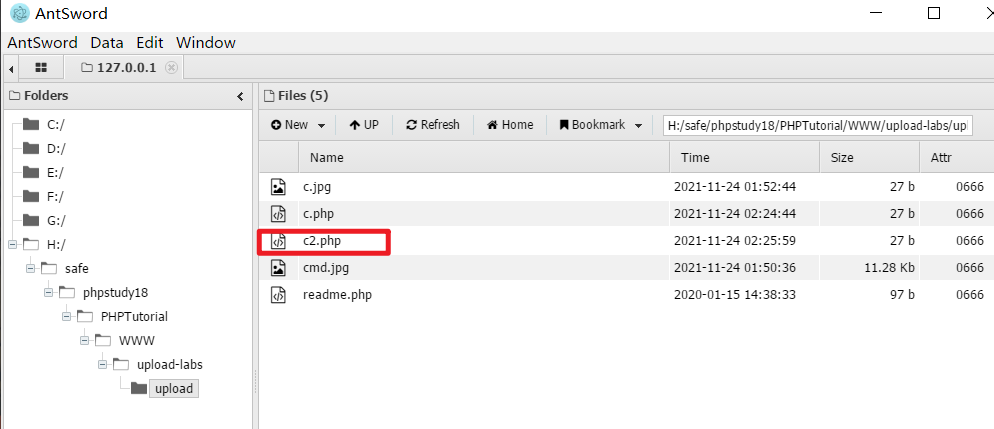
Task: Select the file c.jpg
Action: pyautogui.click(x=317, y=187)
